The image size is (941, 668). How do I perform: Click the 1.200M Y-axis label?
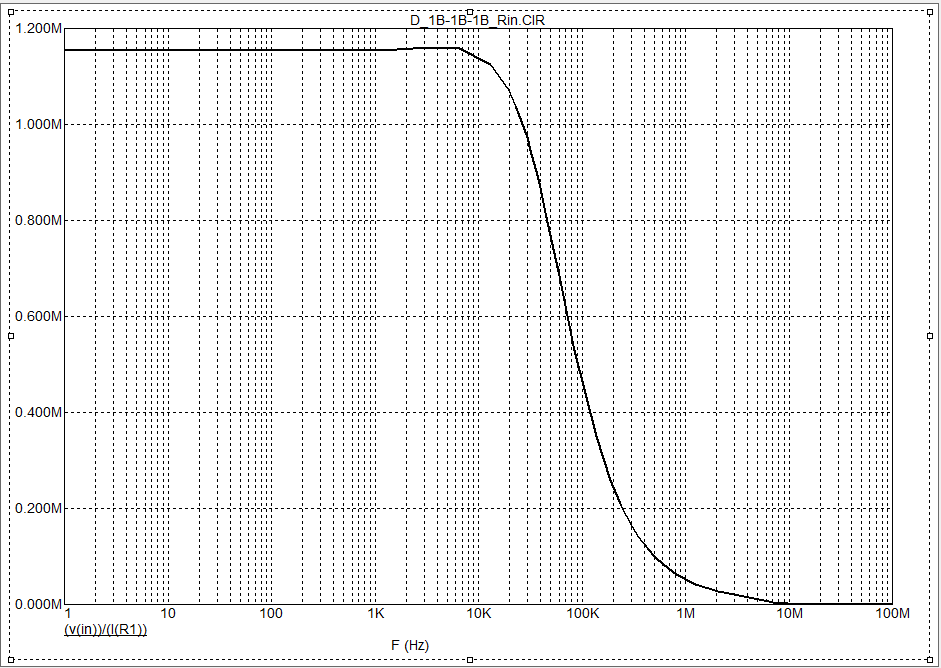click(x=38, y=28)
